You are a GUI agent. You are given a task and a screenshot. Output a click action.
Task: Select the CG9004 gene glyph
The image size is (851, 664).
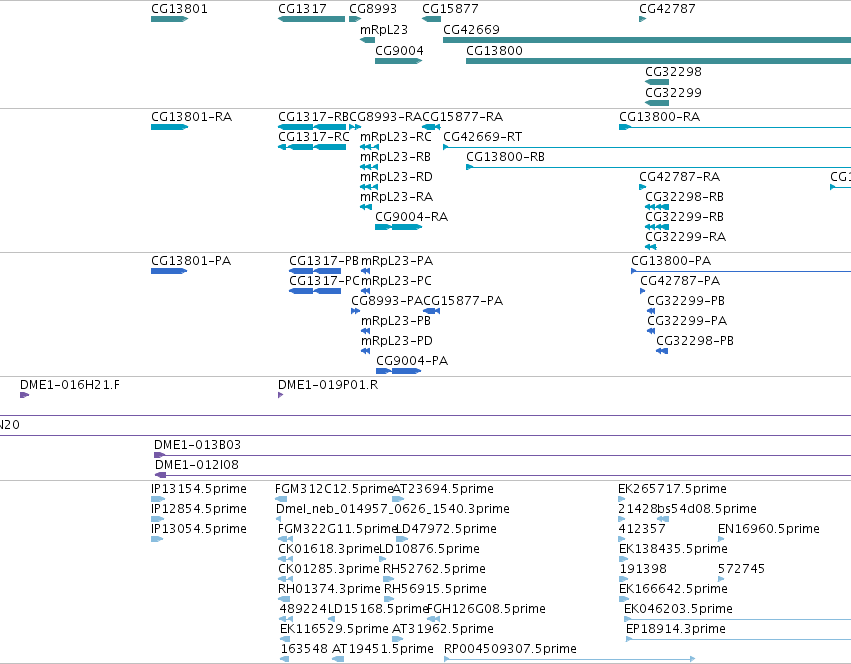pyautogui.click(x=398, y=61)
